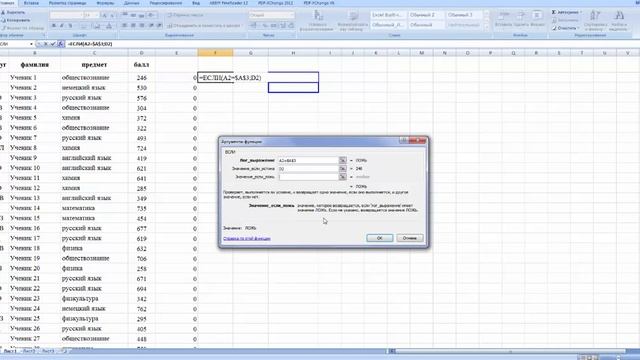Click Объединить и поместить в центре
The image size is (640, 360).
click(x=205, y=26)
